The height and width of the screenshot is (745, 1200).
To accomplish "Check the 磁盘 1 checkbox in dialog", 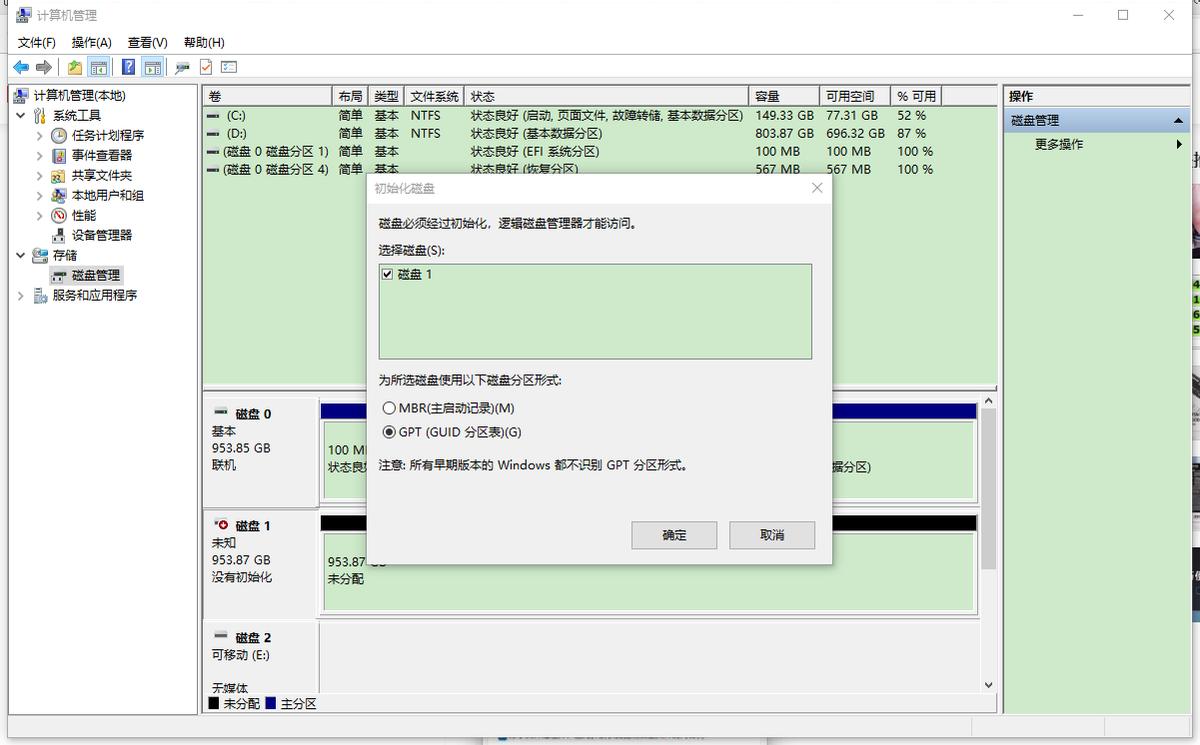I will (x=387, y=274).
